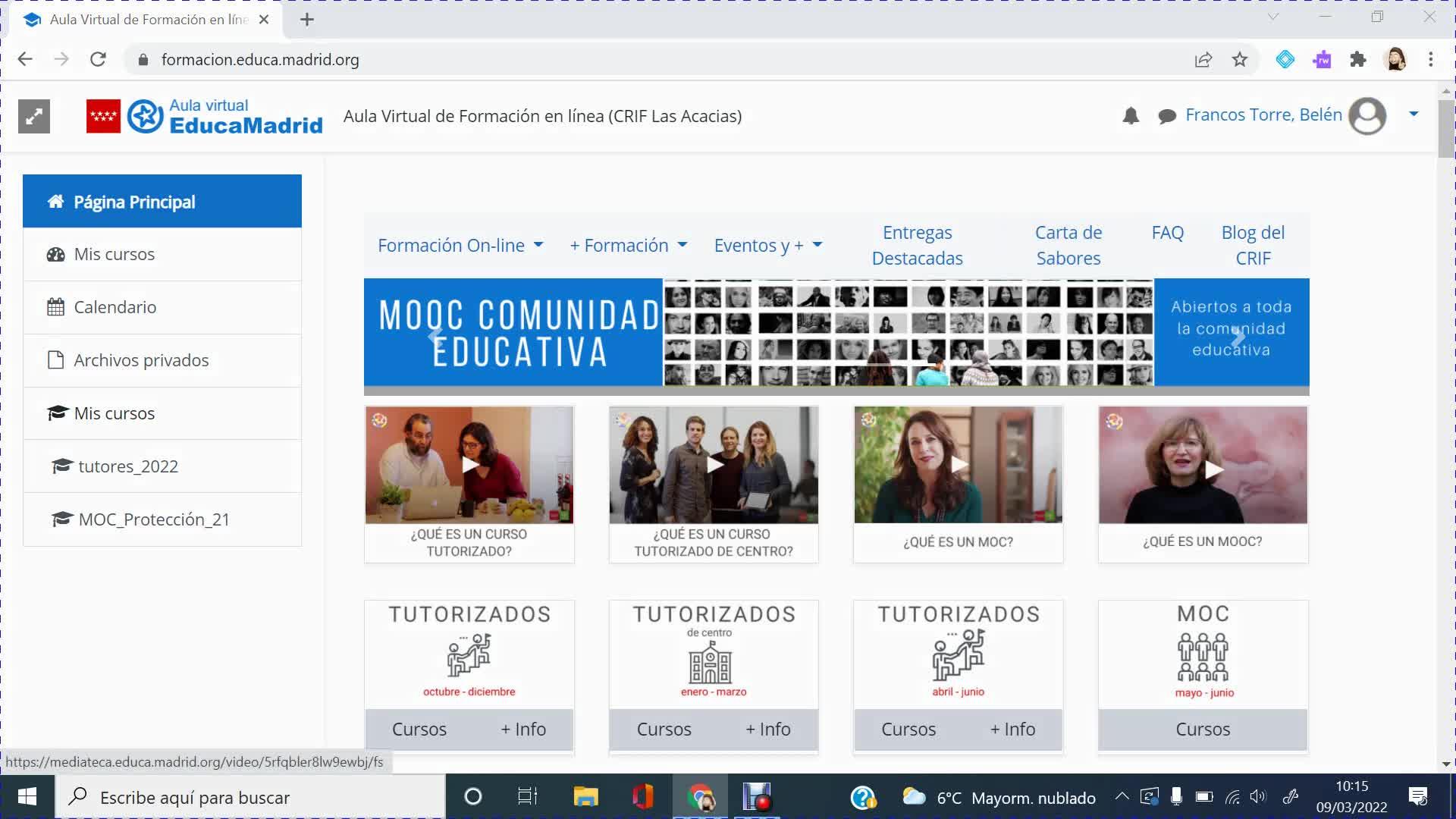This screenshot has width=1456, height=819.
Task: Click the share page icon in address bar
Action: [1203, 60]
